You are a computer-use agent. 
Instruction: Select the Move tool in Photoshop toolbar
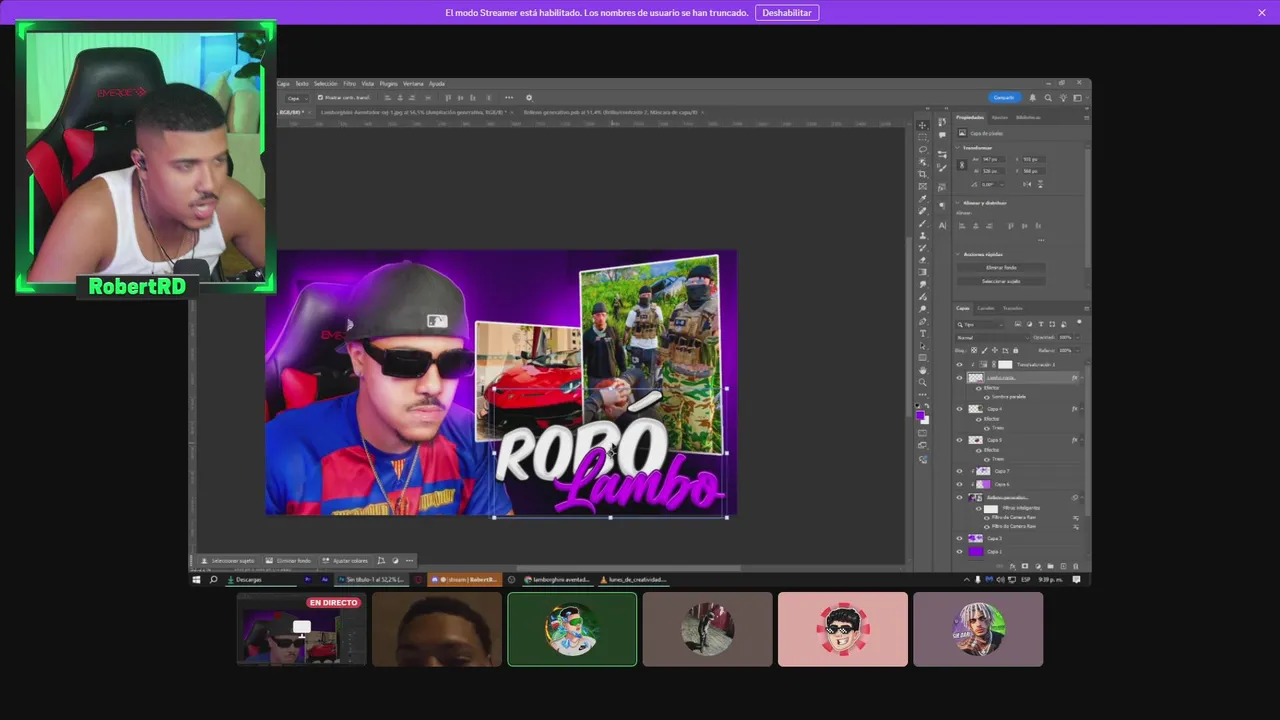(x=922, y=125)
